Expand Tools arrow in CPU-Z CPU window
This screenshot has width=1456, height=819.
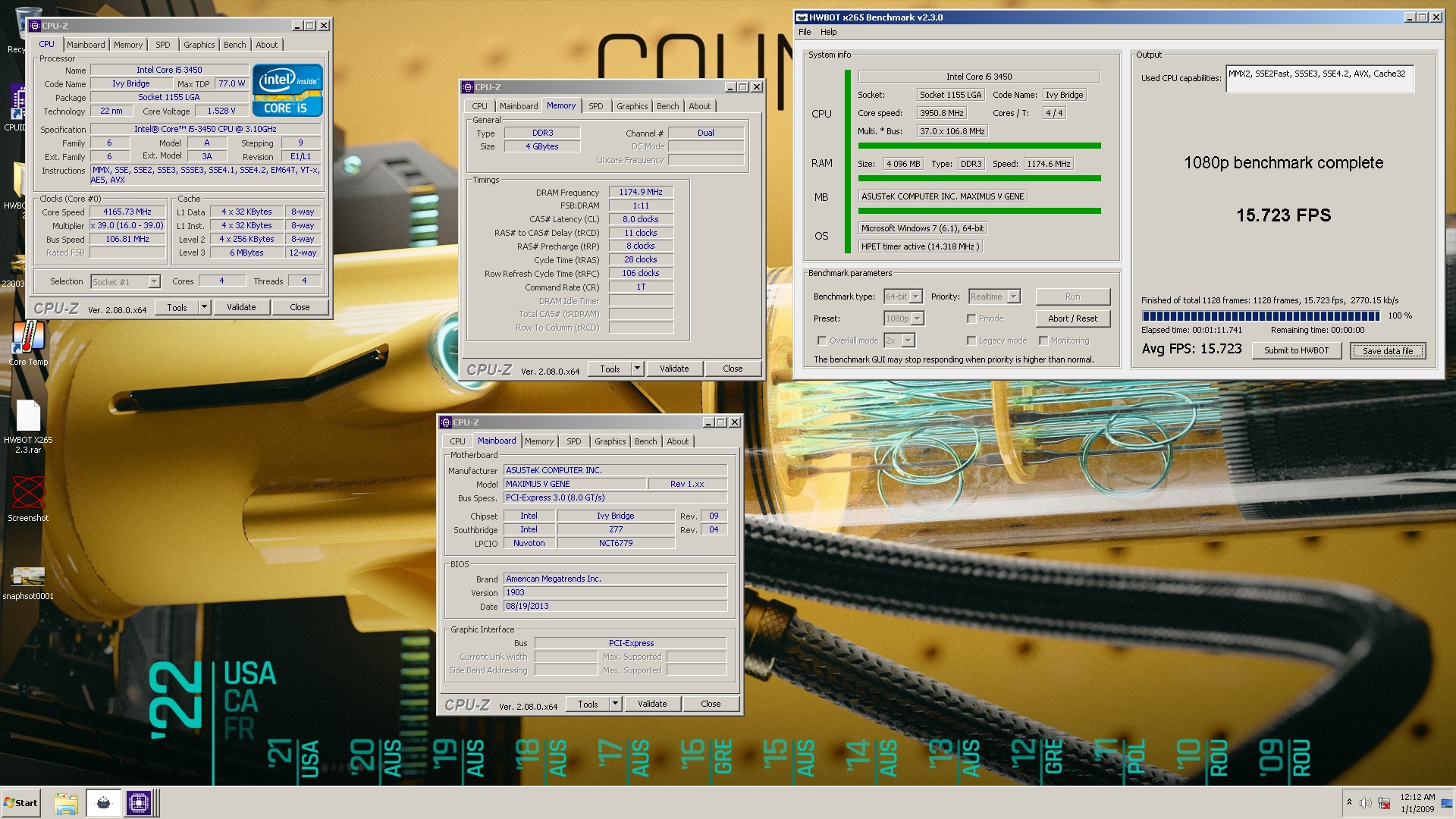click(x=204, y=307)
